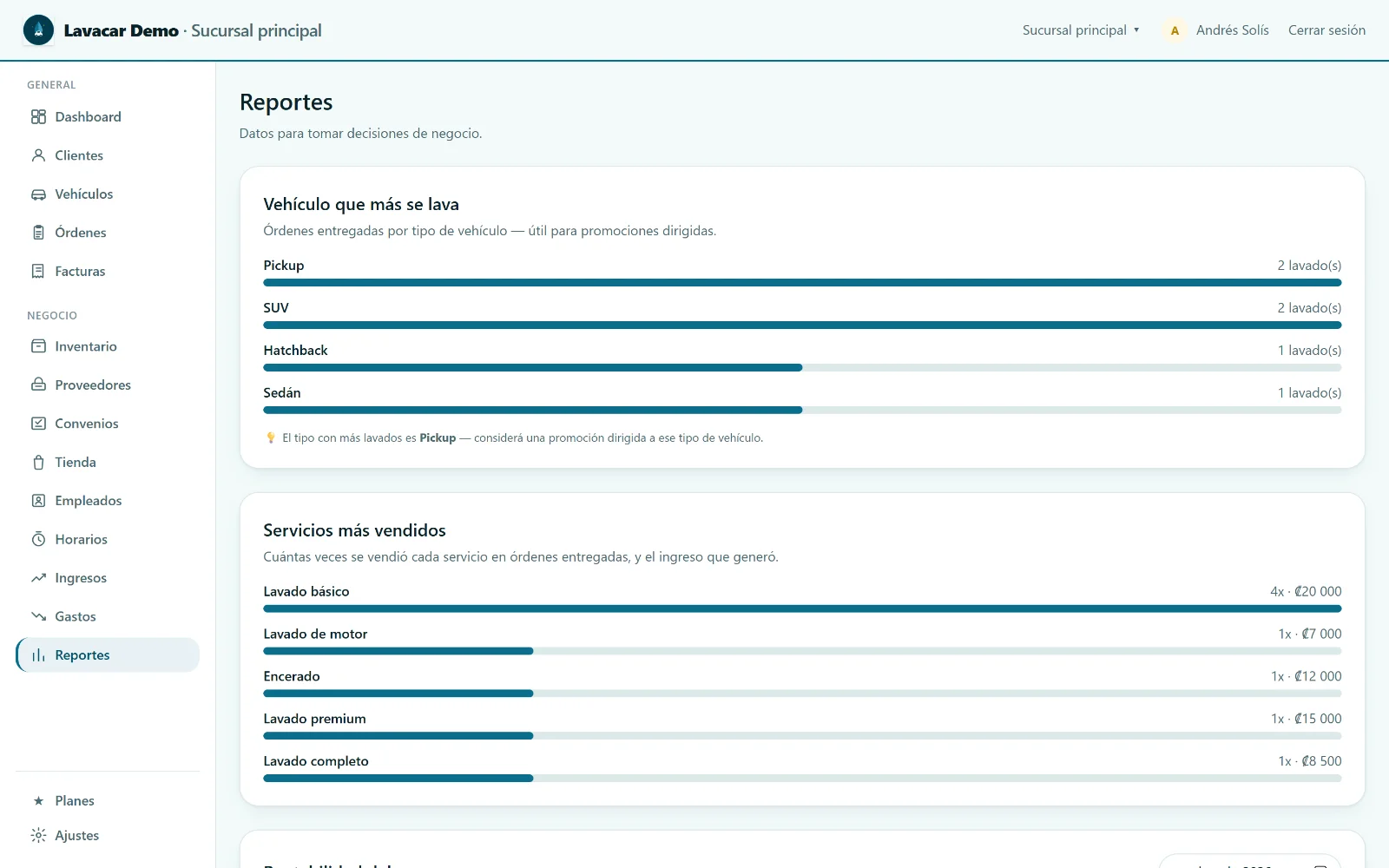The width and height of the screenshot is (1389, 868).
Task: Click Andrés Solís avatar circle
Action: (x=1175, y=30)
